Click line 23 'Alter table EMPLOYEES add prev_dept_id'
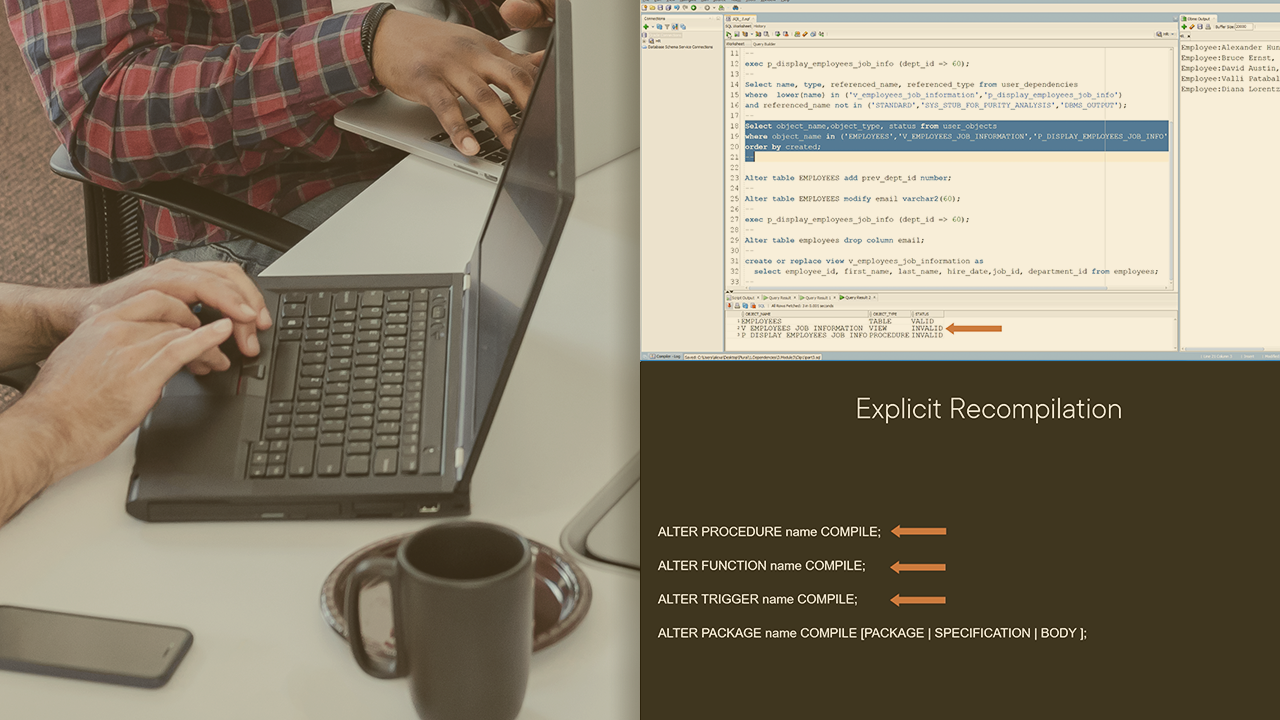This screenshot has width=1280, height=720. coord(848,178)
